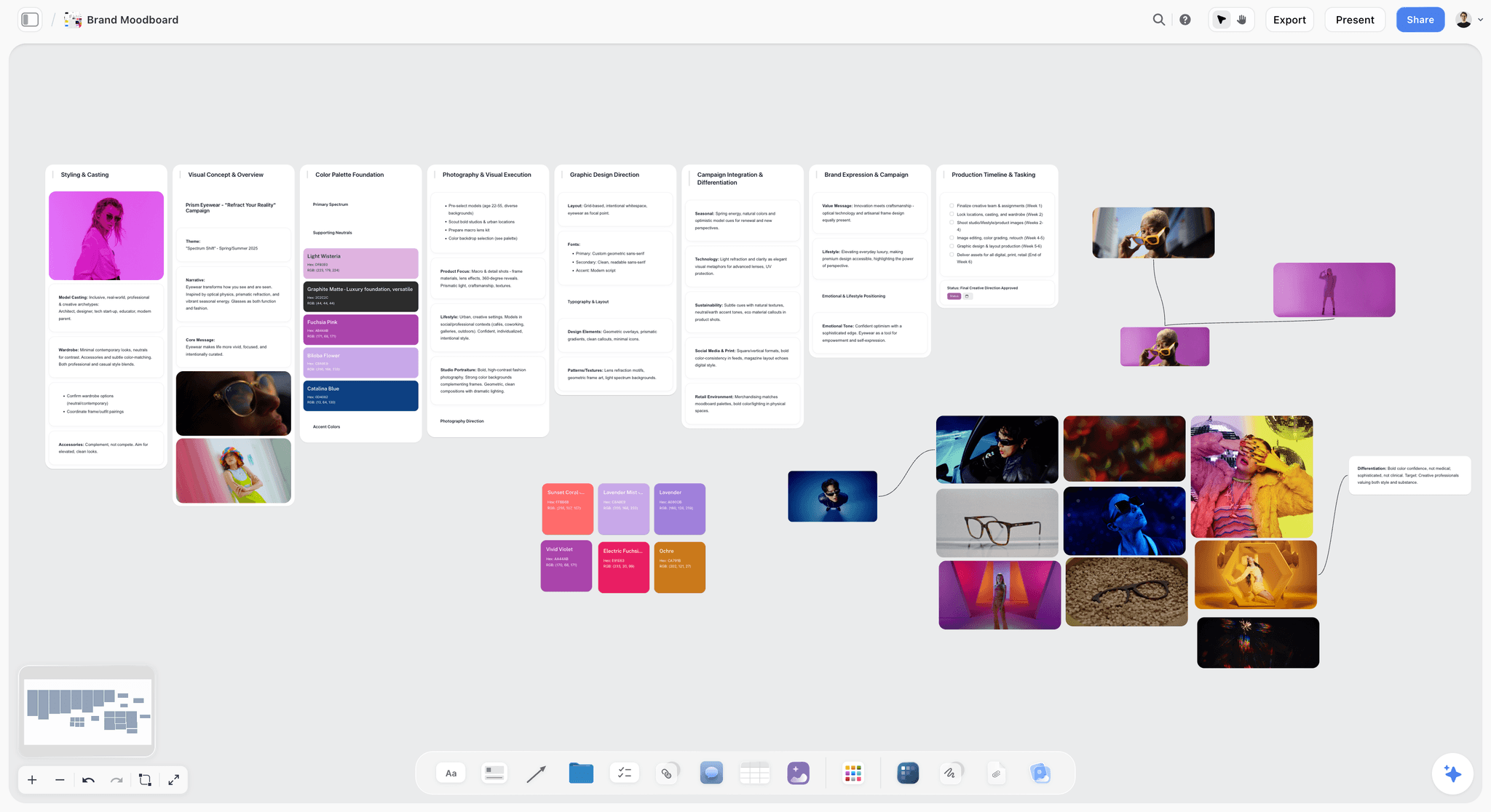The width and height of the screenshot is (1491, 812).
Task: Open the help question mark icon
Action: click(1185, 20)
